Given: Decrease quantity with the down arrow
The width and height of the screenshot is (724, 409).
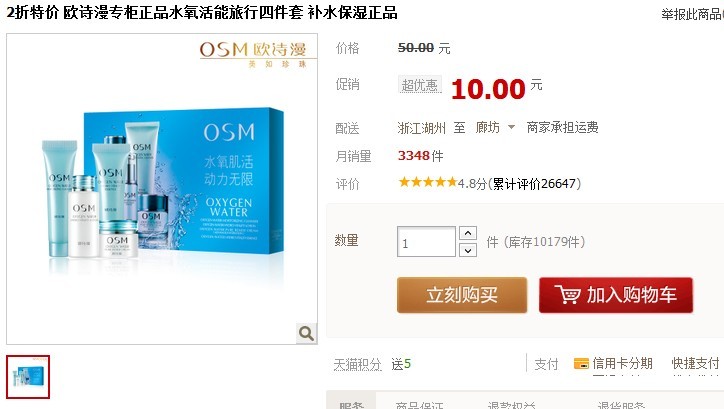Looking at the screenshot, I should [468, 250].
